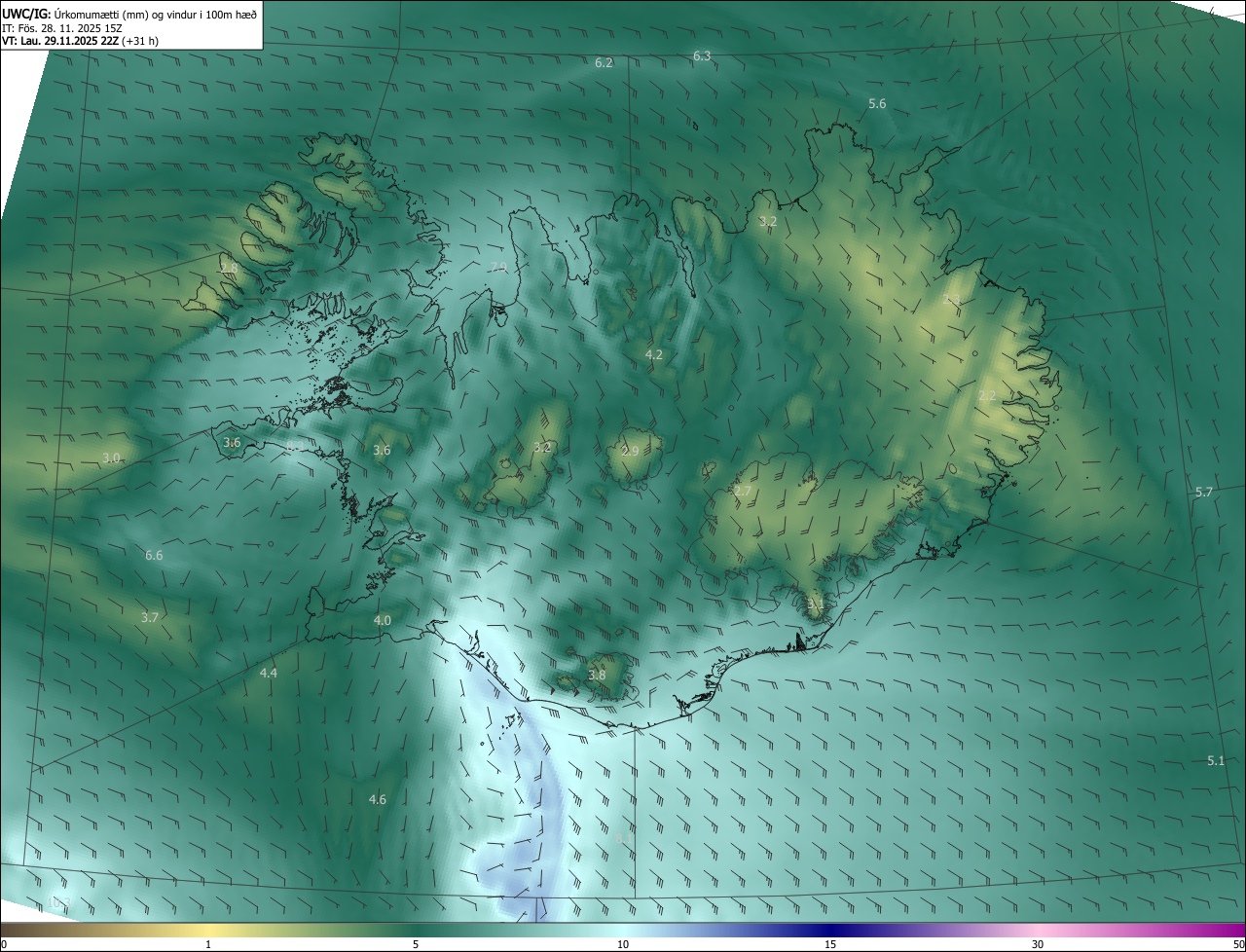
Task: Click the 7.9 value label
Action: (x=499, y=268)
